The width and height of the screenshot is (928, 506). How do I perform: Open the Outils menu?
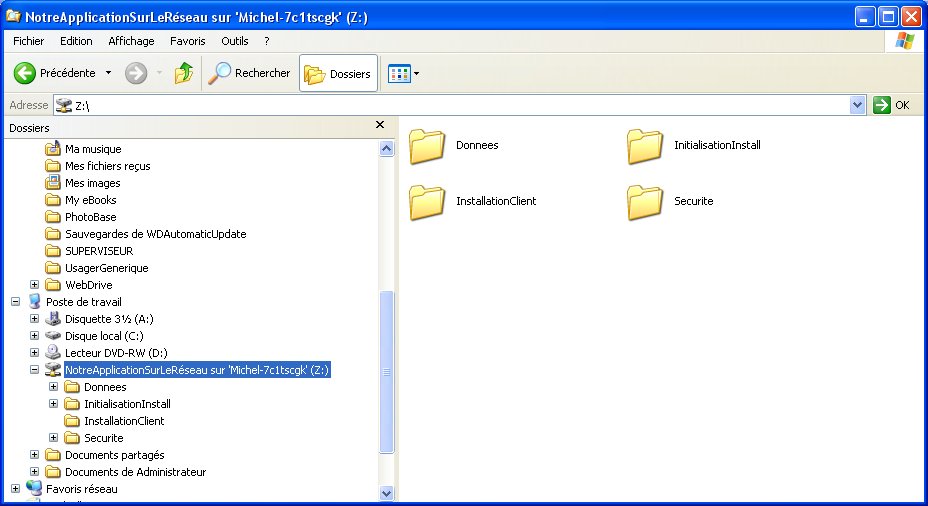click(234, 41)
